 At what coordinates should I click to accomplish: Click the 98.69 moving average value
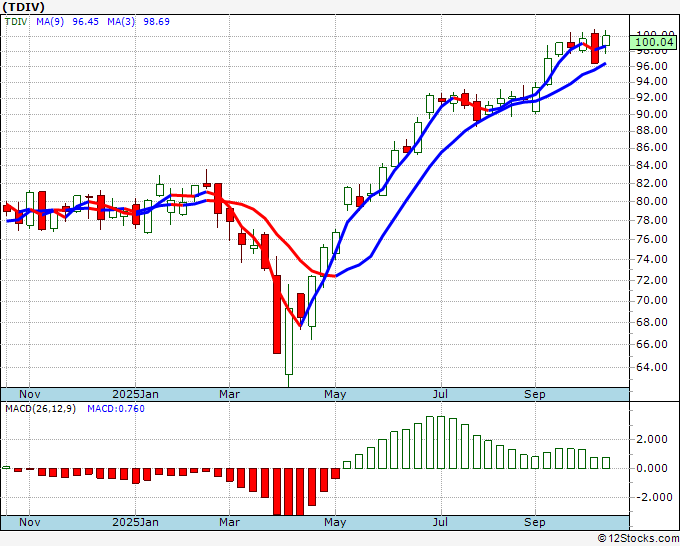[x=157, y=22]
